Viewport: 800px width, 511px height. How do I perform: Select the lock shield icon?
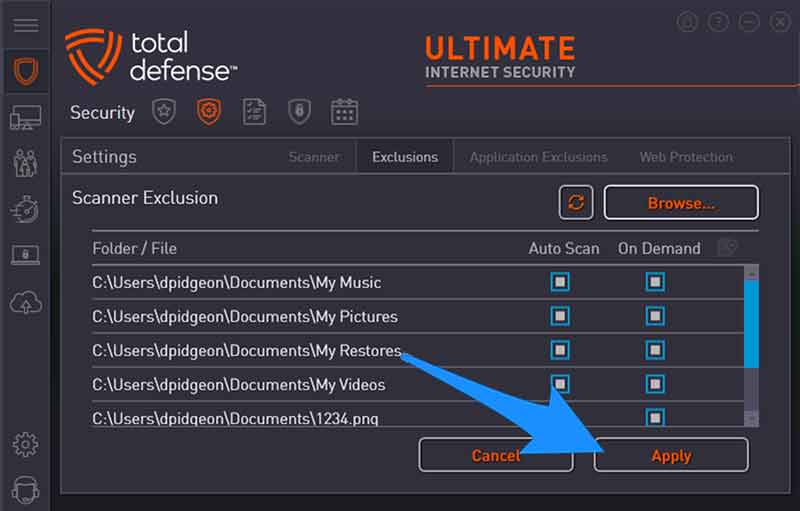click(299, 111)
